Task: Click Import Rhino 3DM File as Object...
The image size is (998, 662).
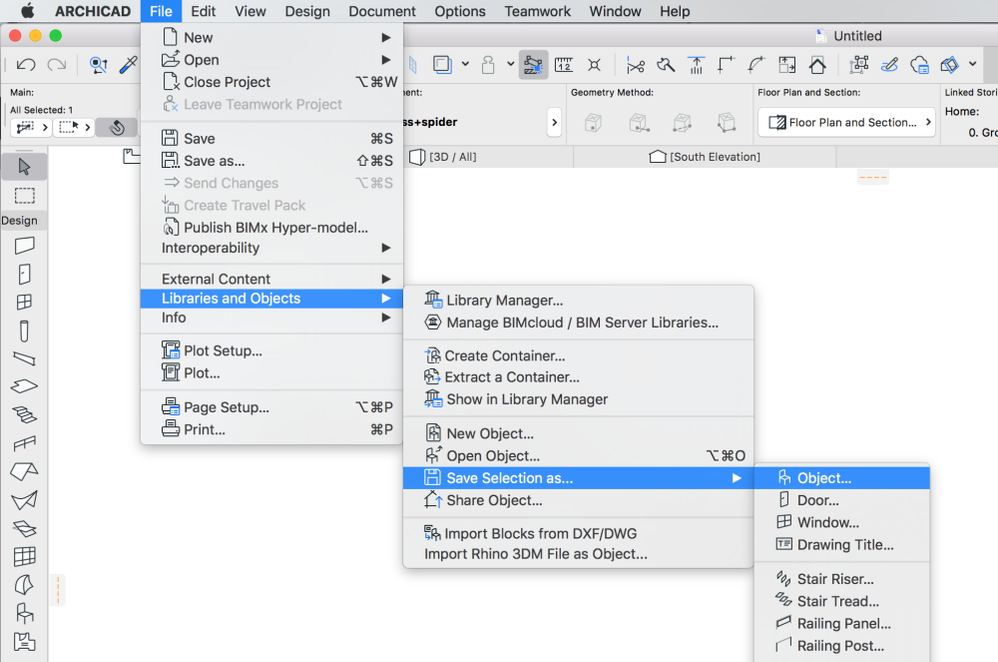Action: tap(578, 554)
